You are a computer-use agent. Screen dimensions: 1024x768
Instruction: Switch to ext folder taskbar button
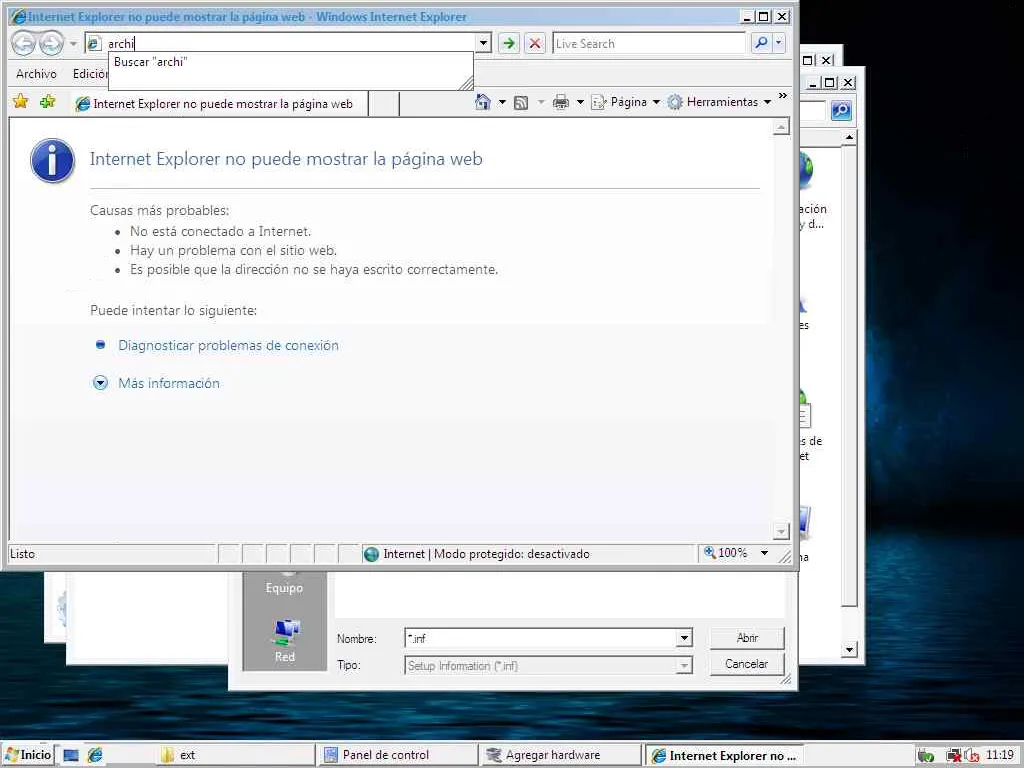point(235,755)
